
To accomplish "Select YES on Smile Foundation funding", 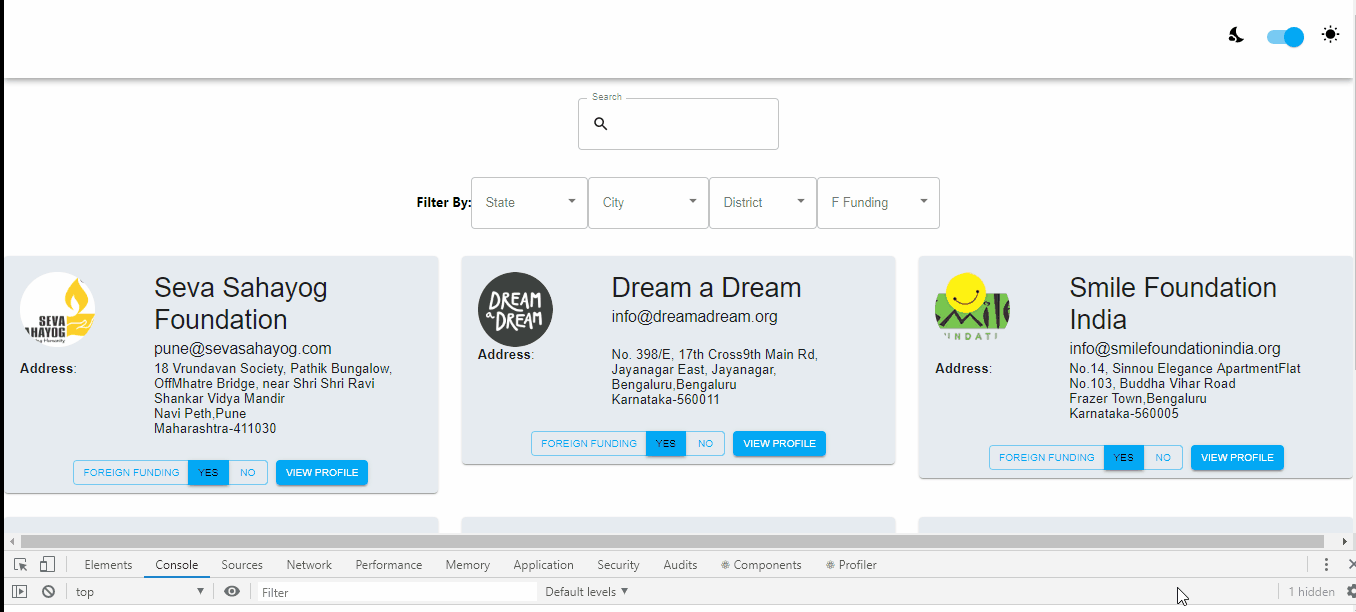I will tap(1124, 458).
